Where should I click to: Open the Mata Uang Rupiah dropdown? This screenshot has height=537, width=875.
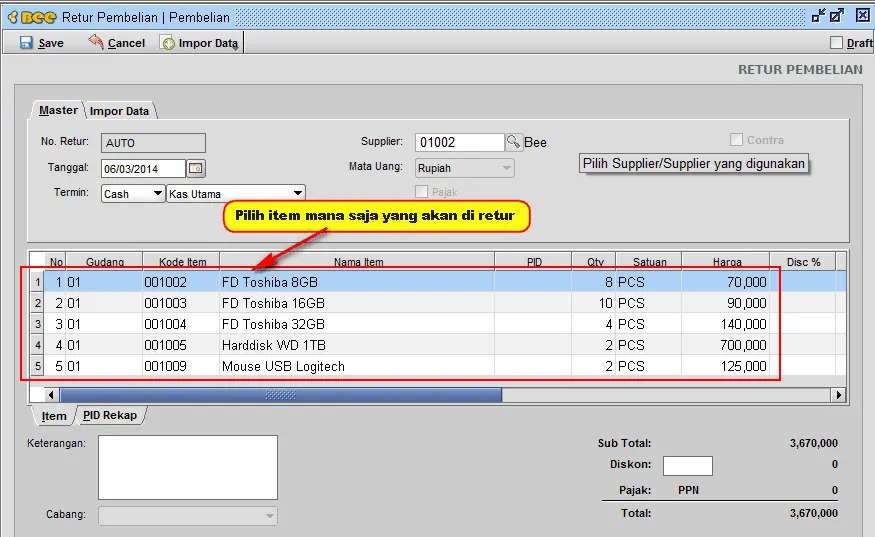click(x=465, y=168)
